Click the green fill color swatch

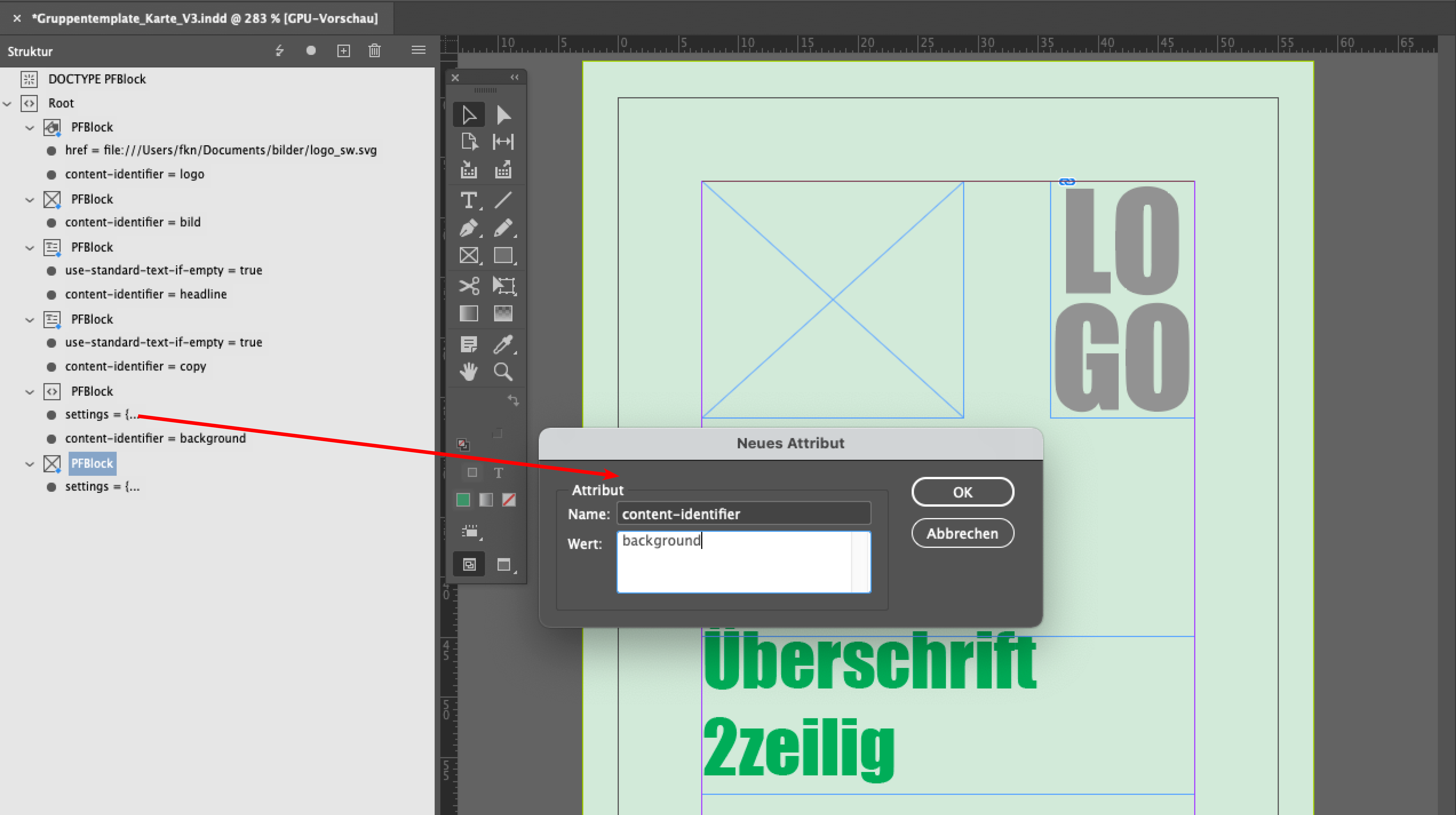pyautogui.click(x=463, y=500)
